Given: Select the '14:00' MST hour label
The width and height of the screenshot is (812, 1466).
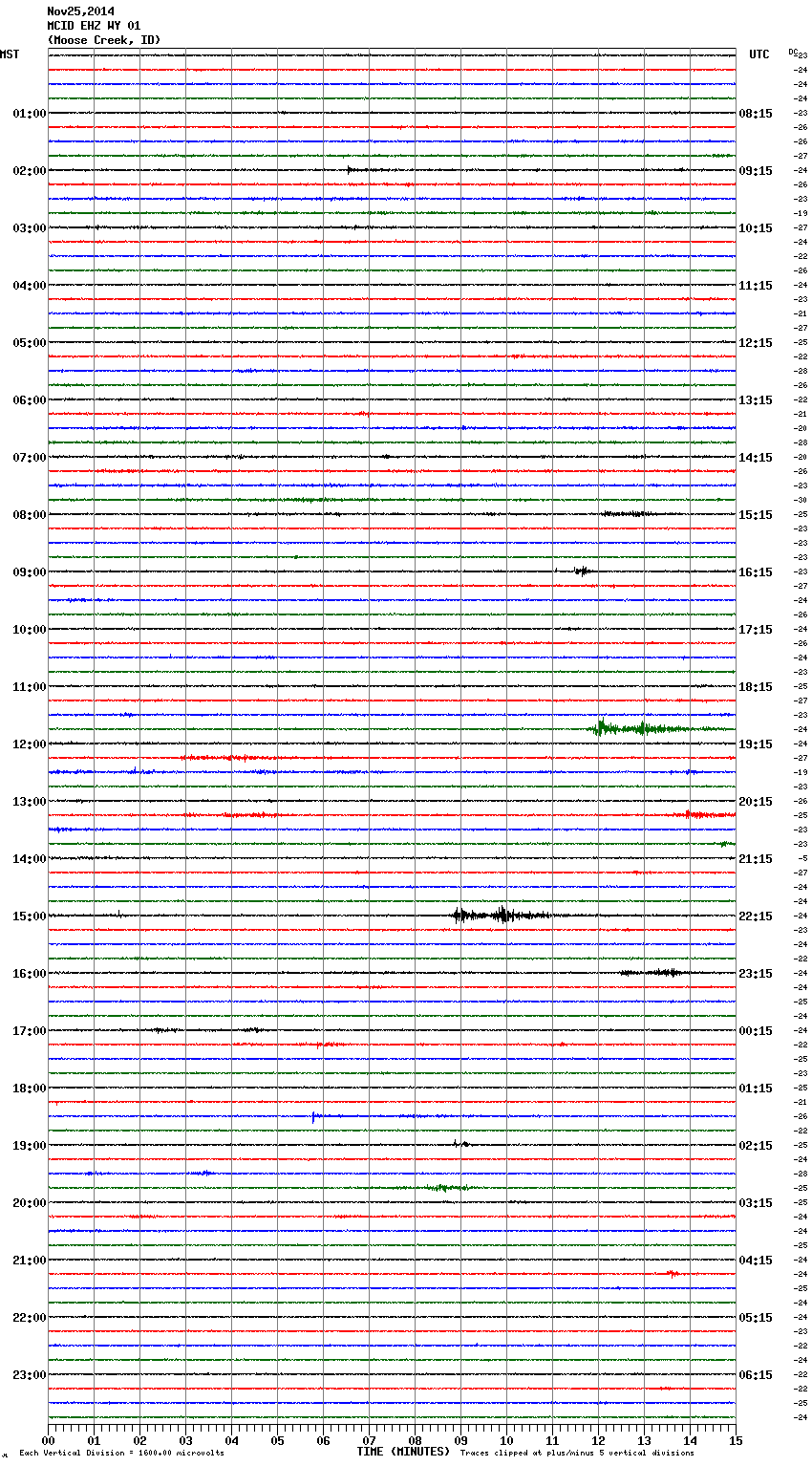Looking at the screenshot, I should pos(30,859).
